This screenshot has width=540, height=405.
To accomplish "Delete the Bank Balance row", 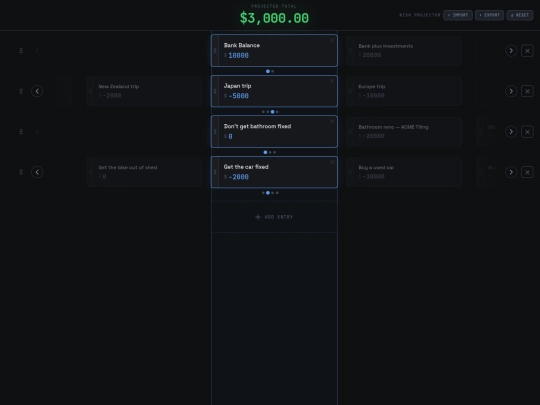I will click(527, 51).
